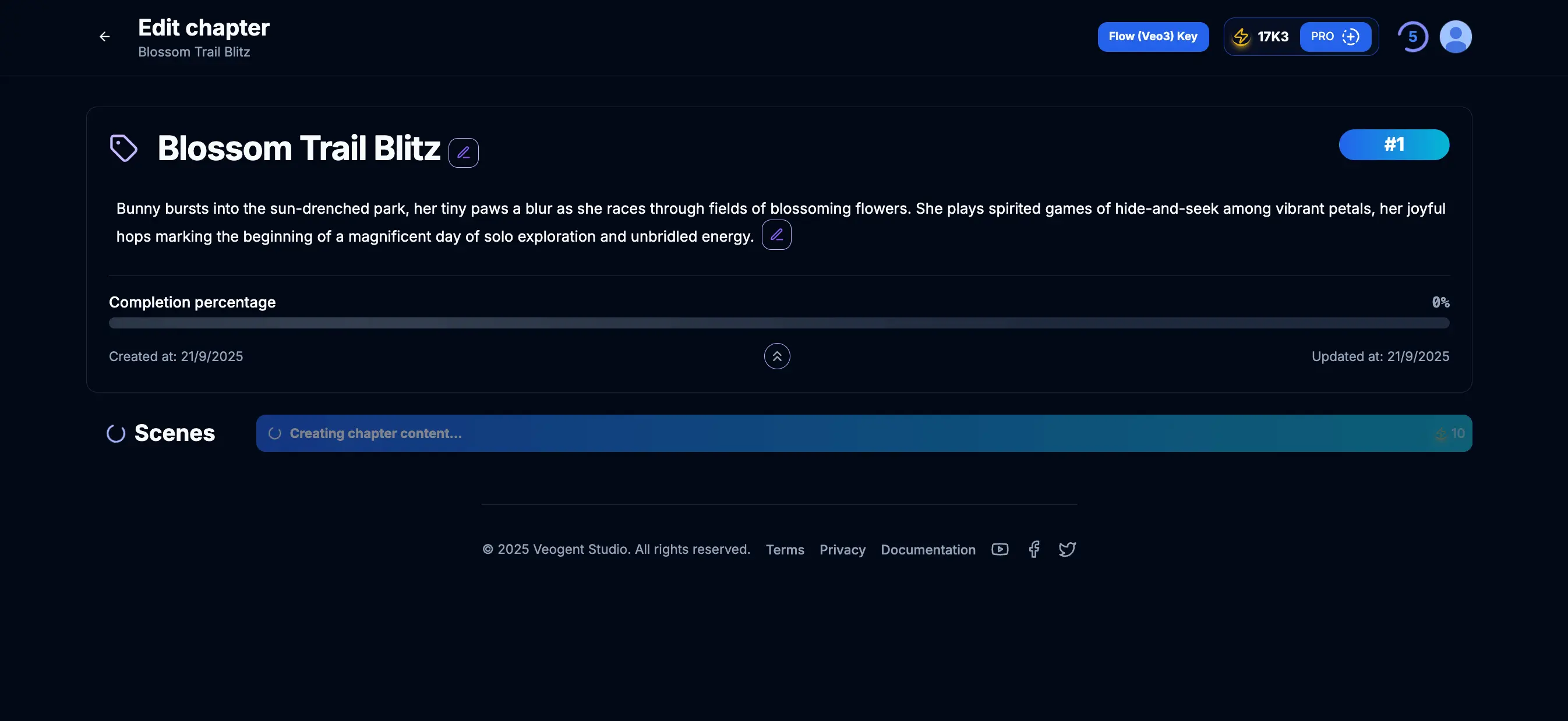Click the #1 chapter badge
The height and width of the screenshot is (721, 1568).
(1393, 145)
